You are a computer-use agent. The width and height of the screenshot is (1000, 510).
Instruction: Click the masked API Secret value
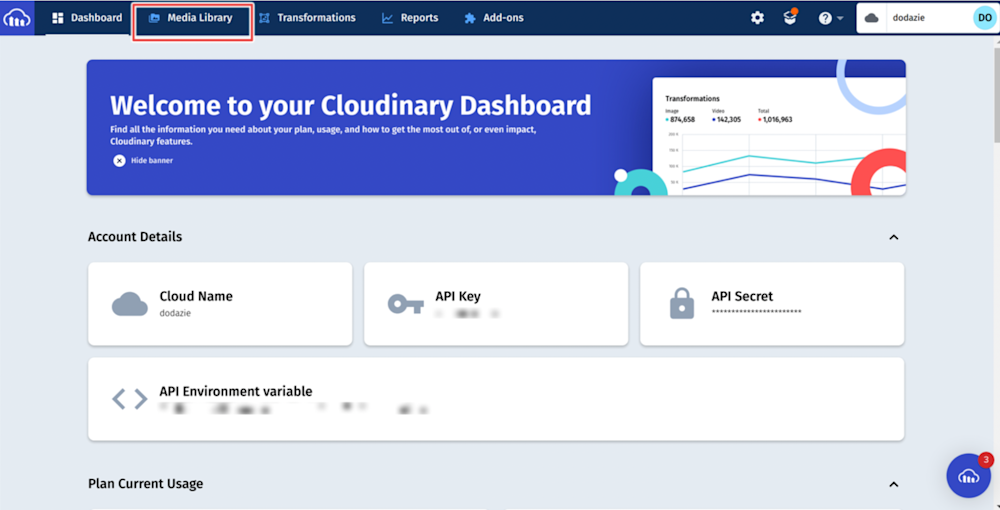tap(756, 311)
